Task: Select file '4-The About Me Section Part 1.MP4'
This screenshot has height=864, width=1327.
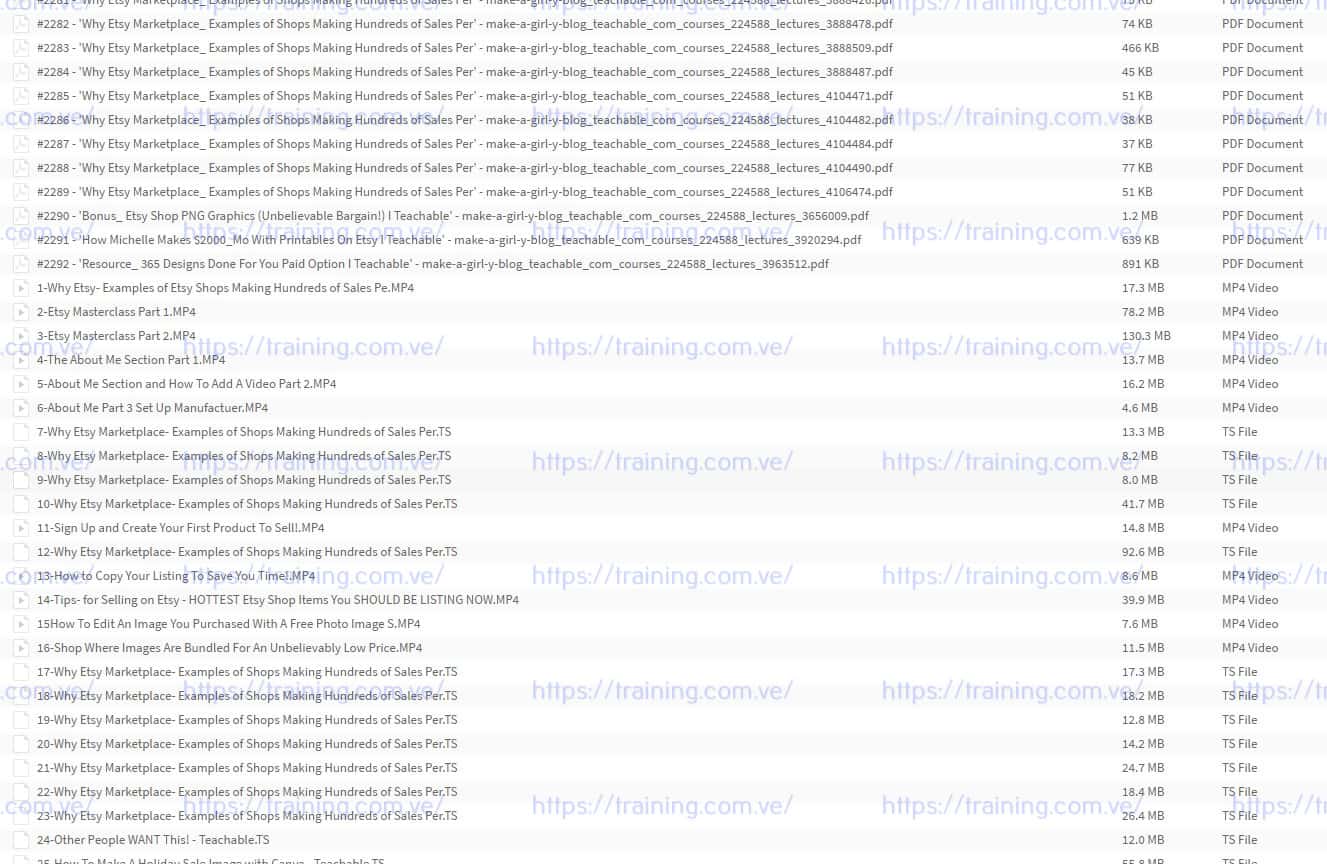Action: coord(131,360)
